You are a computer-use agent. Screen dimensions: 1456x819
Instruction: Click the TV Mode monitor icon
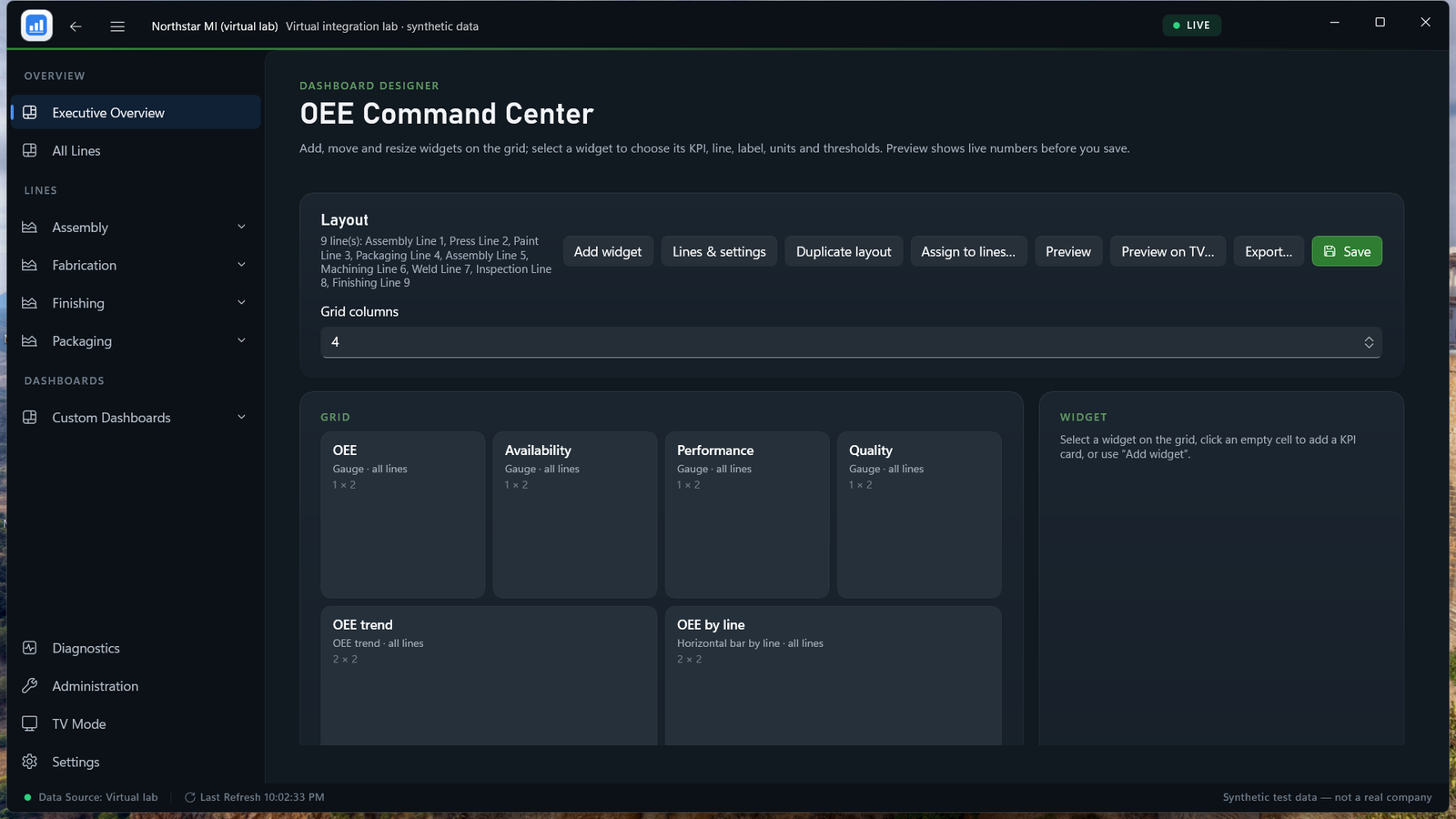pos(30,723)
